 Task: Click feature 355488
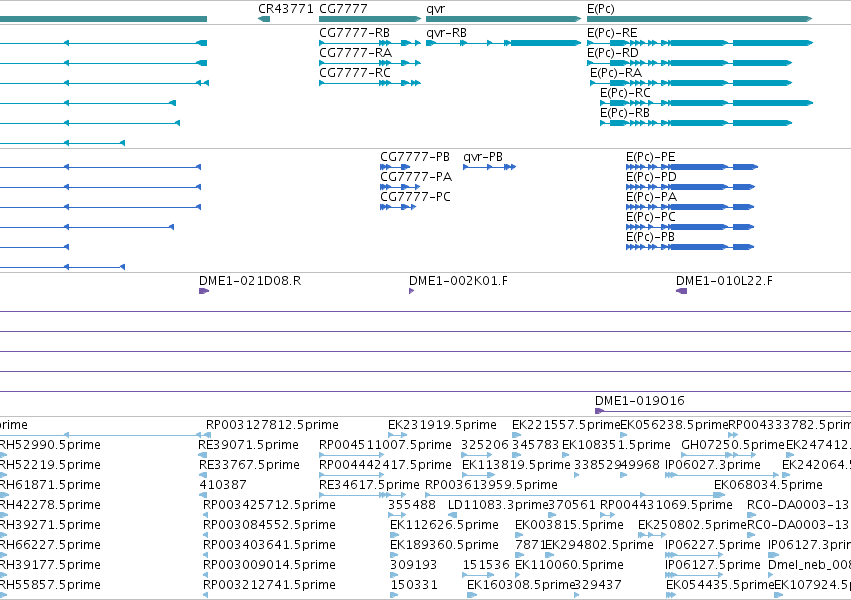(x=412, y=505)
